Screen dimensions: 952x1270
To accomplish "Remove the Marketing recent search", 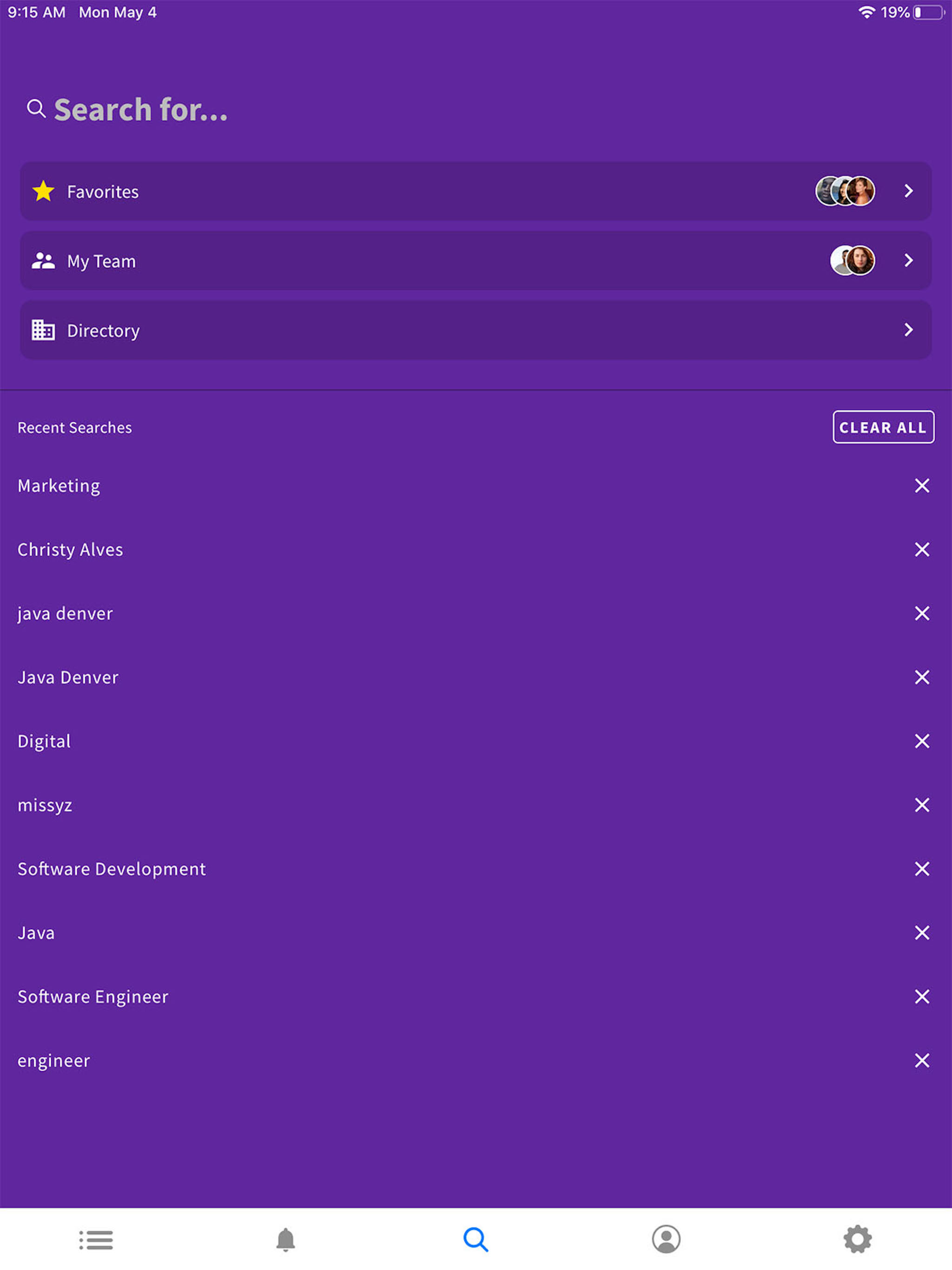I will pyautogui.click(x=922, y=486).
